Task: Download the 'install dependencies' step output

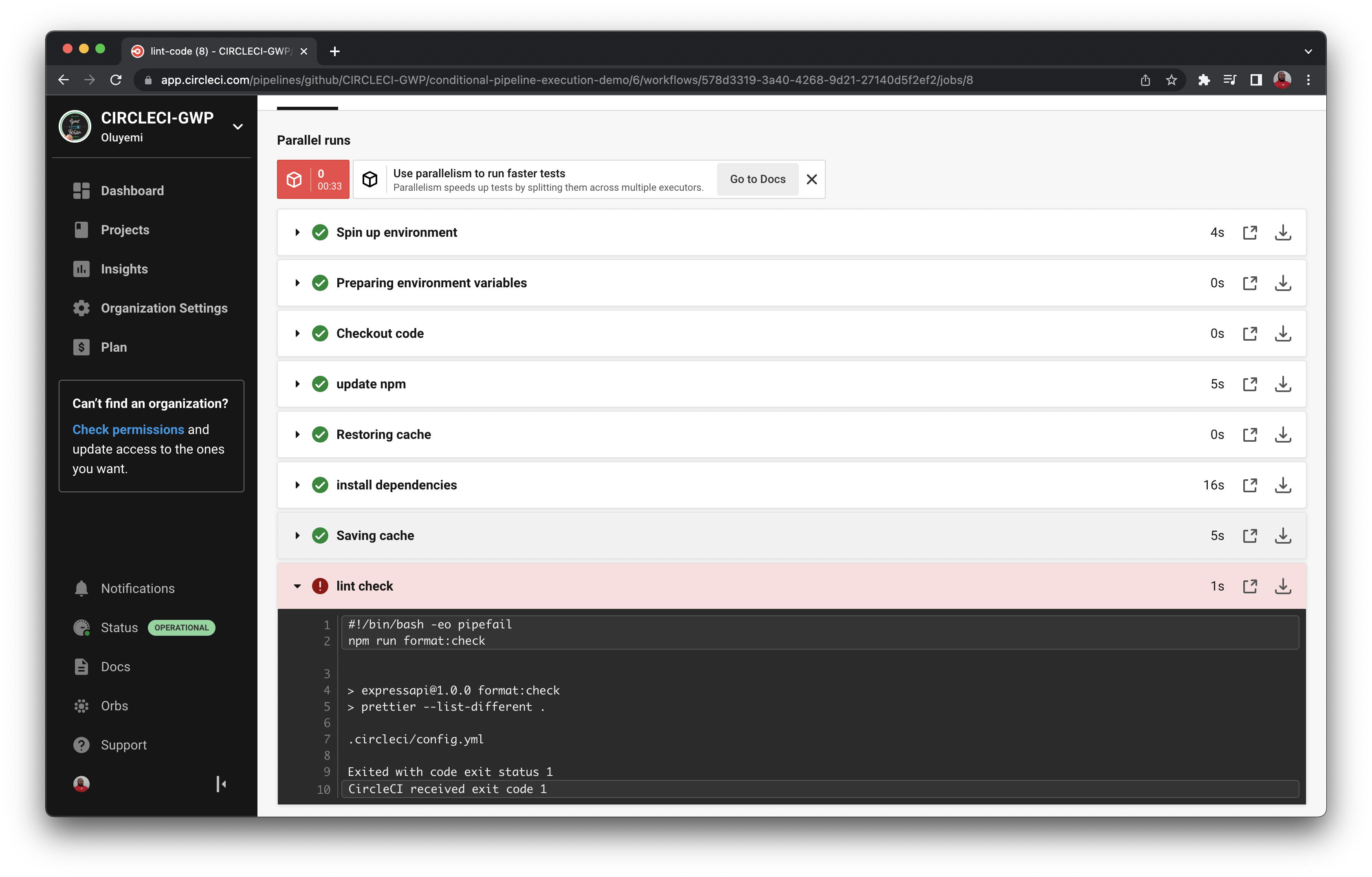Action: 1283,485
